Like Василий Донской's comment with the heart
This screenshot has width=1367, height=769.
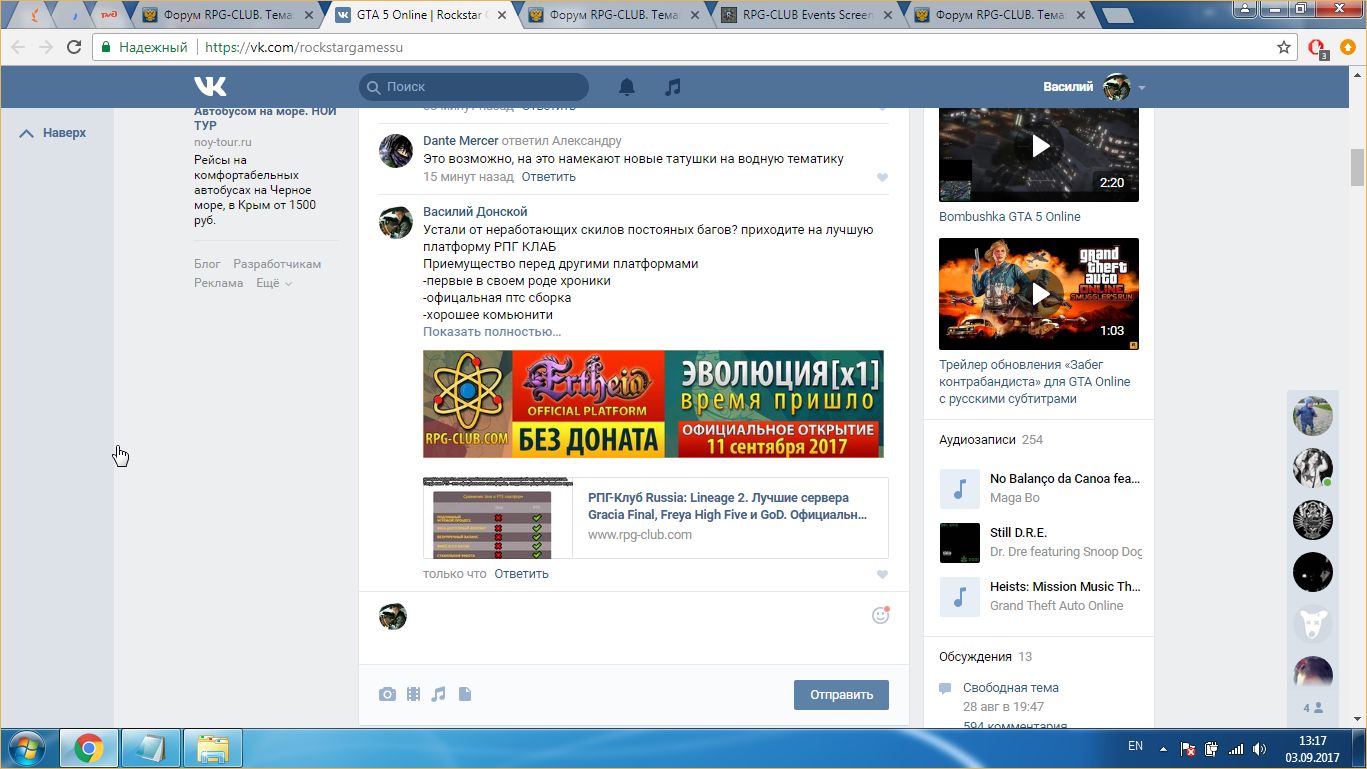coord(882,575)
